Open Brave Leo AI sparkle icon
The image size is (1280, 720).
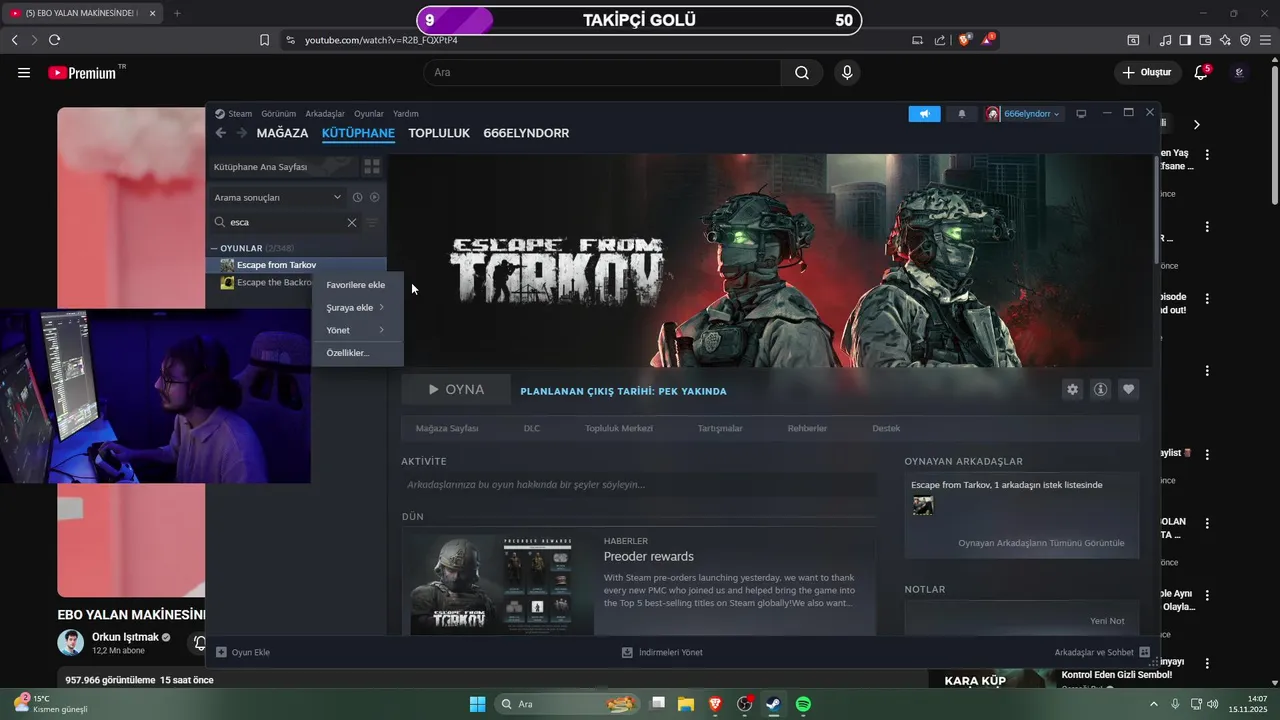(1225, 40)
